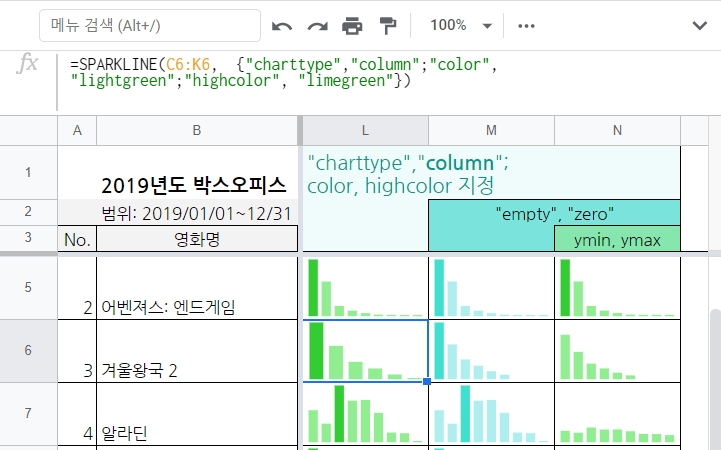Open the 100% zoom dropdown
Screen dimensions: 721x450
(x=460, y=25)
